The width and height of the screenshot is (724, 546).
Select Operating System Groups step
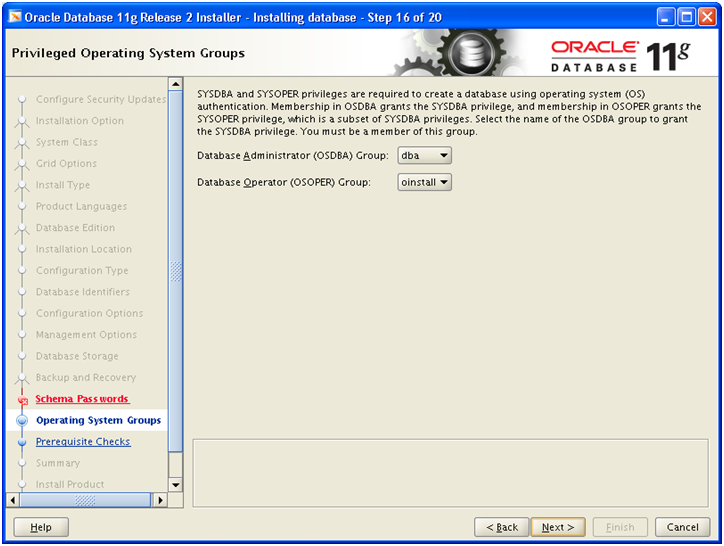point(98,420)
